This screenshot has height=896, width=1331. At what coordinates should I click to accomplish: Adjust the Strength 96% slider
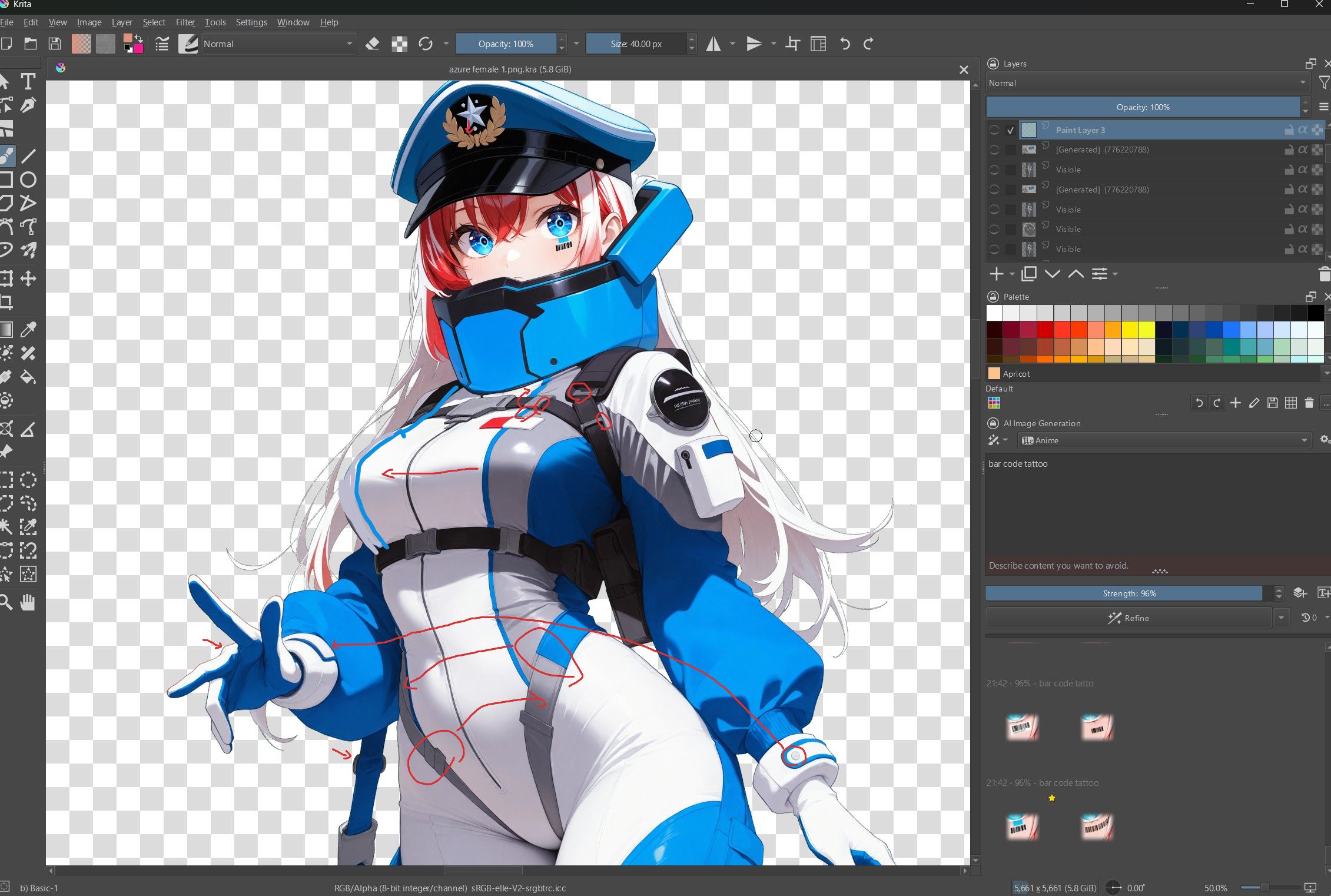tap(1129, 593)
